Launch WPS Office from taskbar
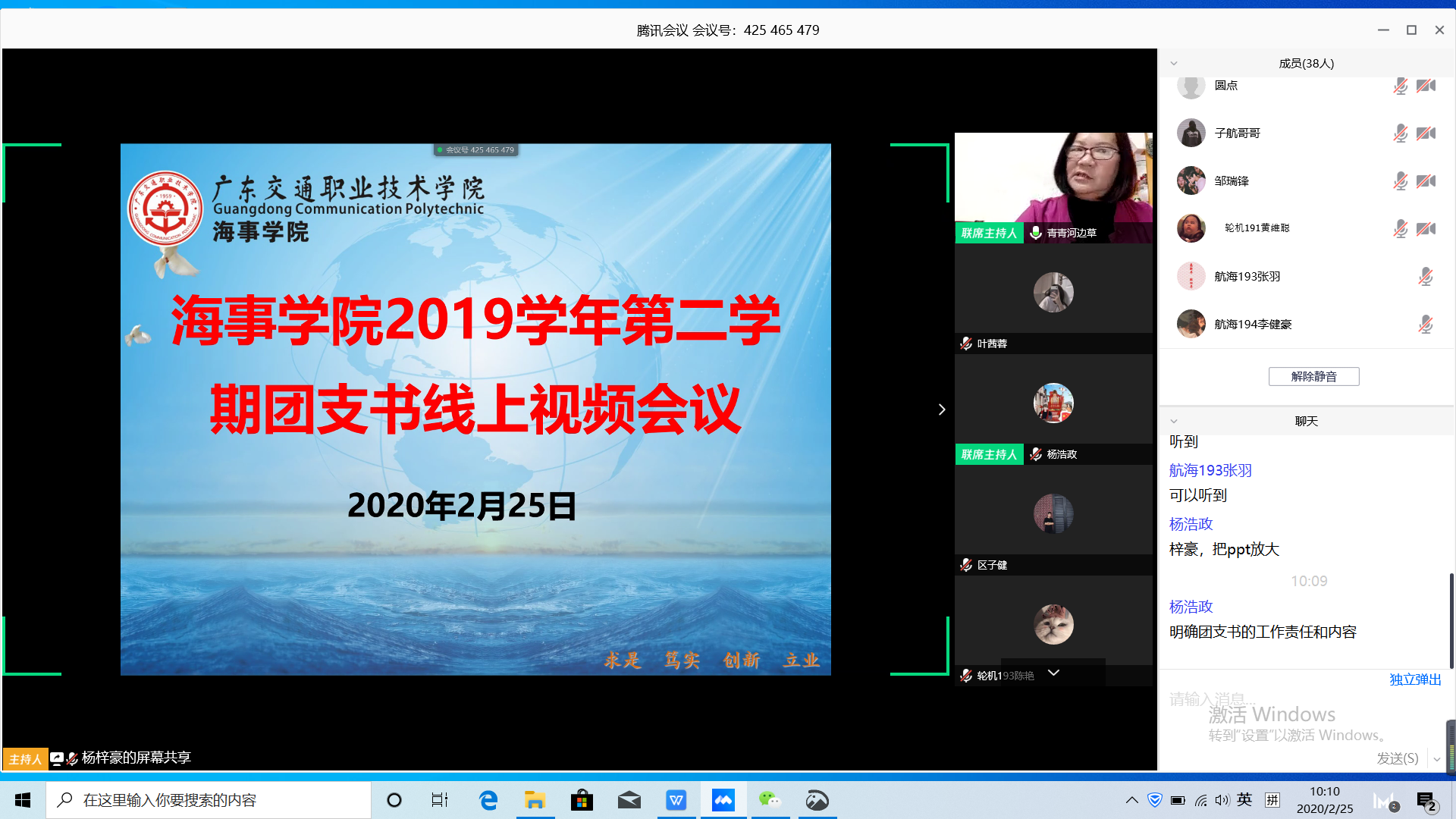The height and width of the screenshot is (819, 1456). coord(676,800)
